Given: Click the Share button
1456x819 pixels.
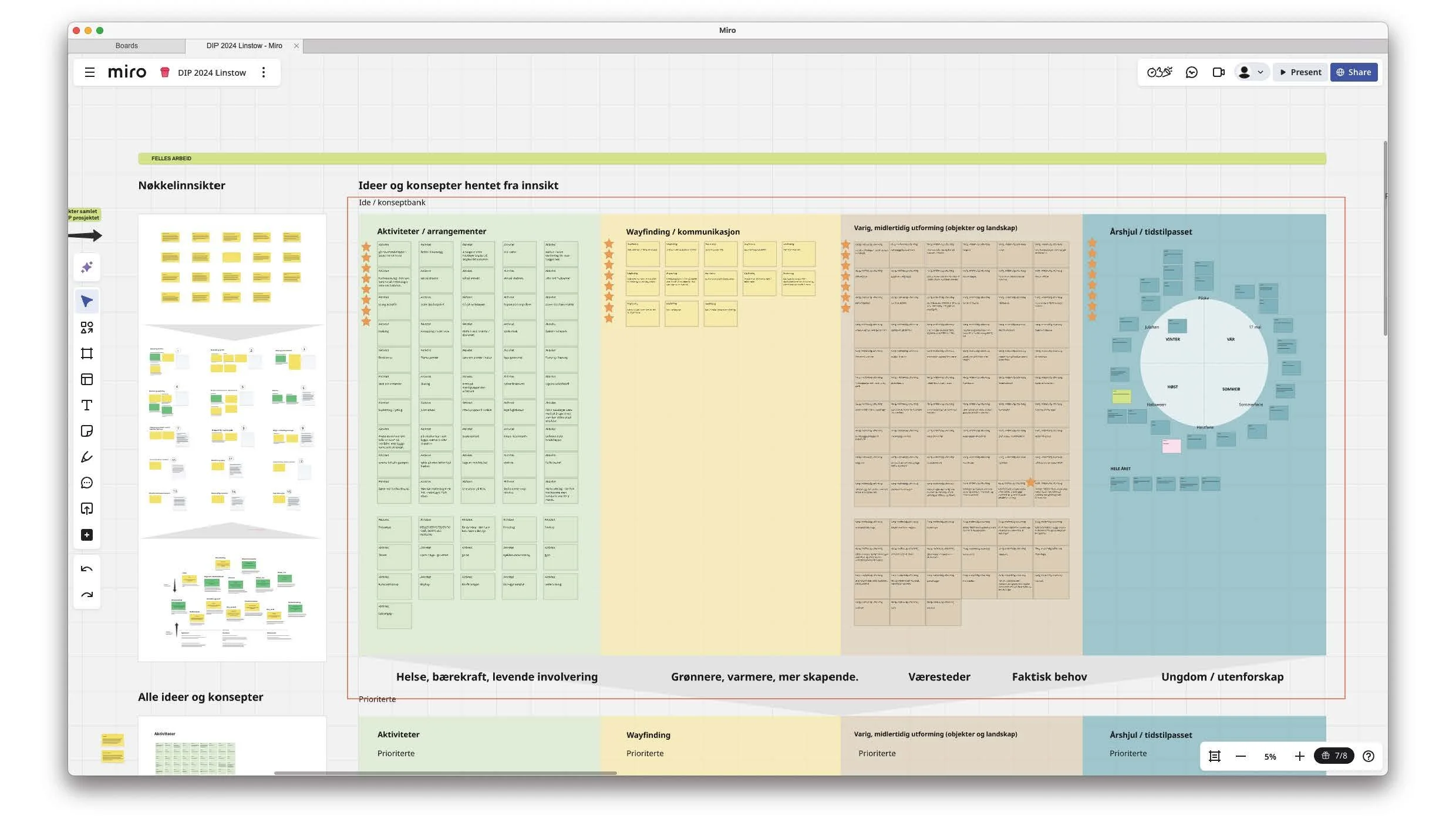Looking at the screenshot, I should point(1353,72).
